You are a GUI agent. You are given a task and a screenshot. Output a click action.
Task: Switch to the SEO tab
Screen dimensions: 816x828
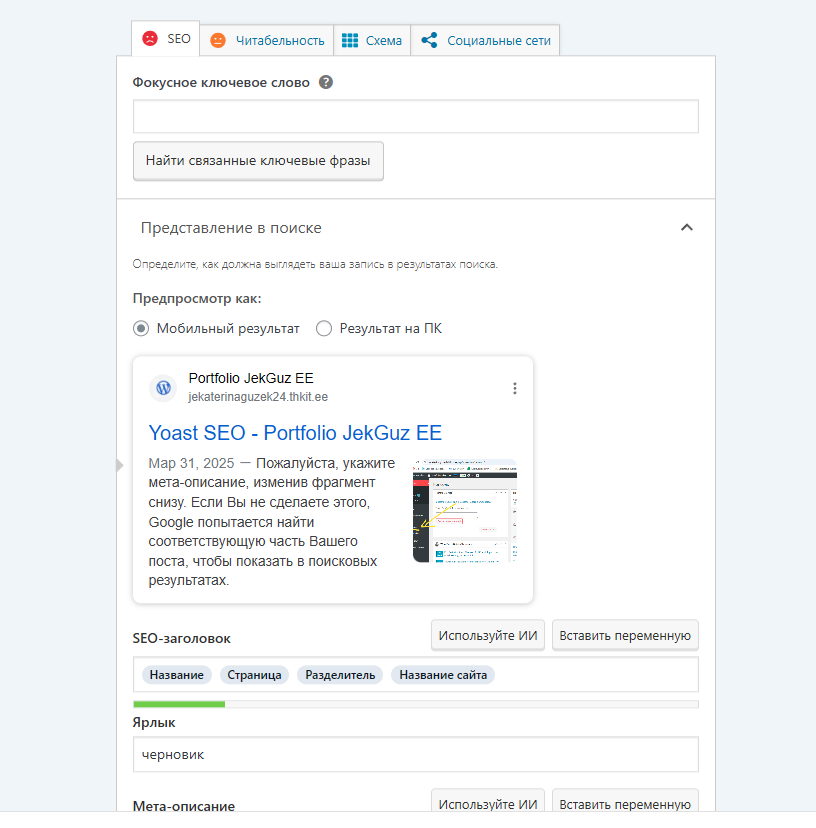coord(165,39)
